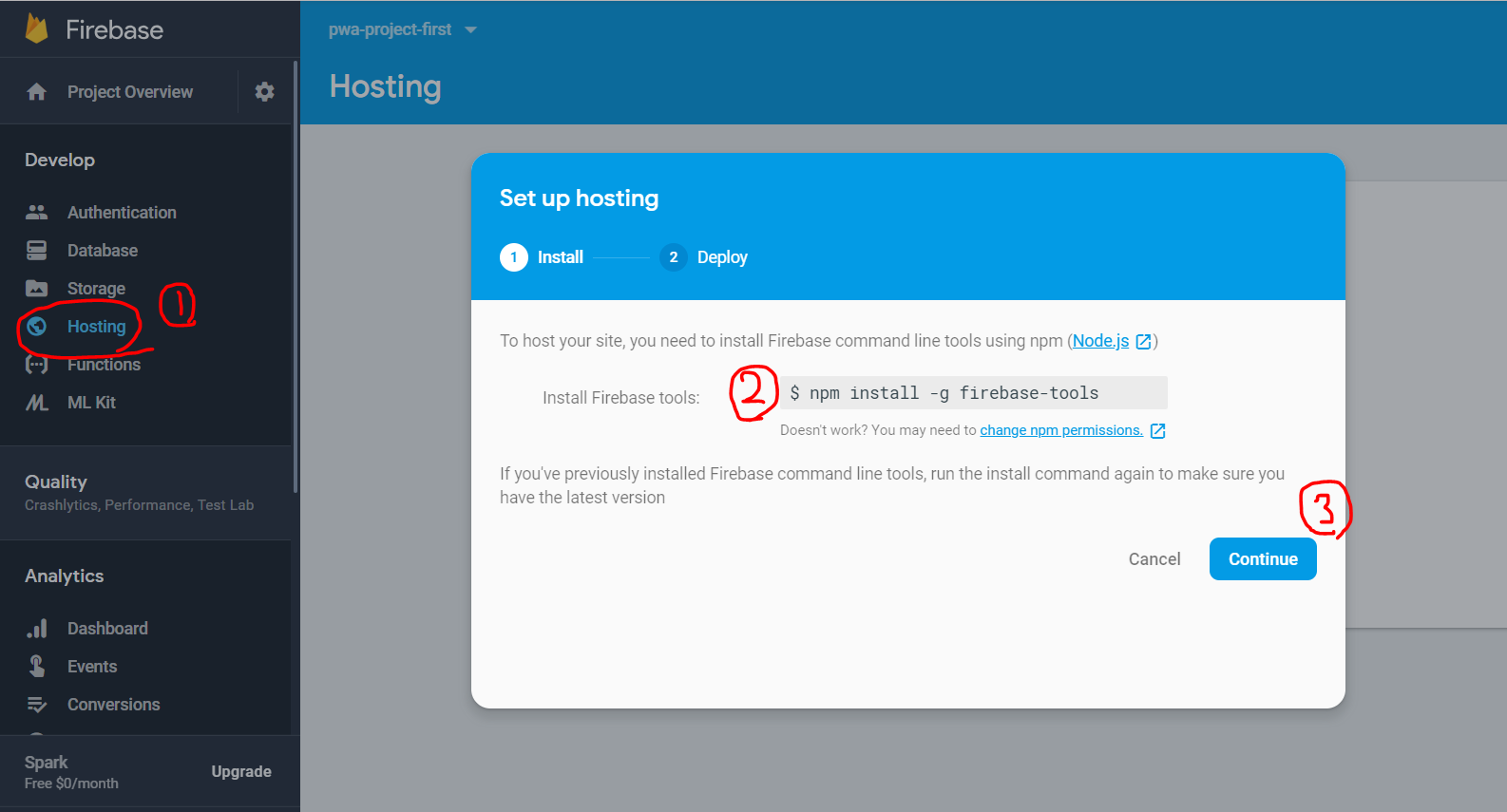Screen dimensions: 1507x812
Task: Select step 2 Deploy circle
Action: 674,257
